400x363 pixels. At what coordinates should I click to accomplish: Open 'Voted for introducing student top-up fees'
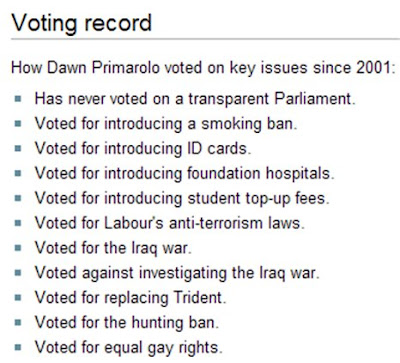coord(182,198)
